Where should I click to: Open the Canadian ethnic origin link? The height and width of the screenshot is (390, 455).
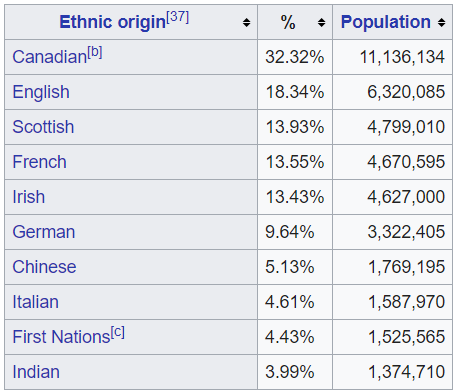50,57
